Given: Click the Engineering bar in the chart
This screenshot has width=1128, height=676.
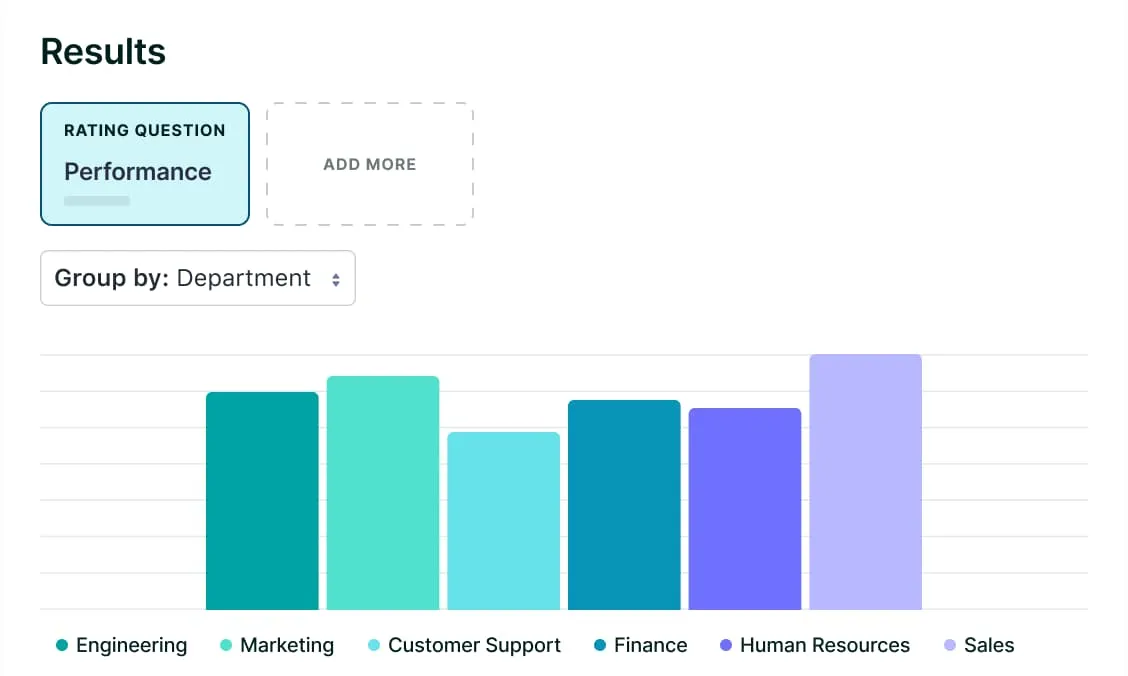Looking at the screenshot, I should coord(262,501).
